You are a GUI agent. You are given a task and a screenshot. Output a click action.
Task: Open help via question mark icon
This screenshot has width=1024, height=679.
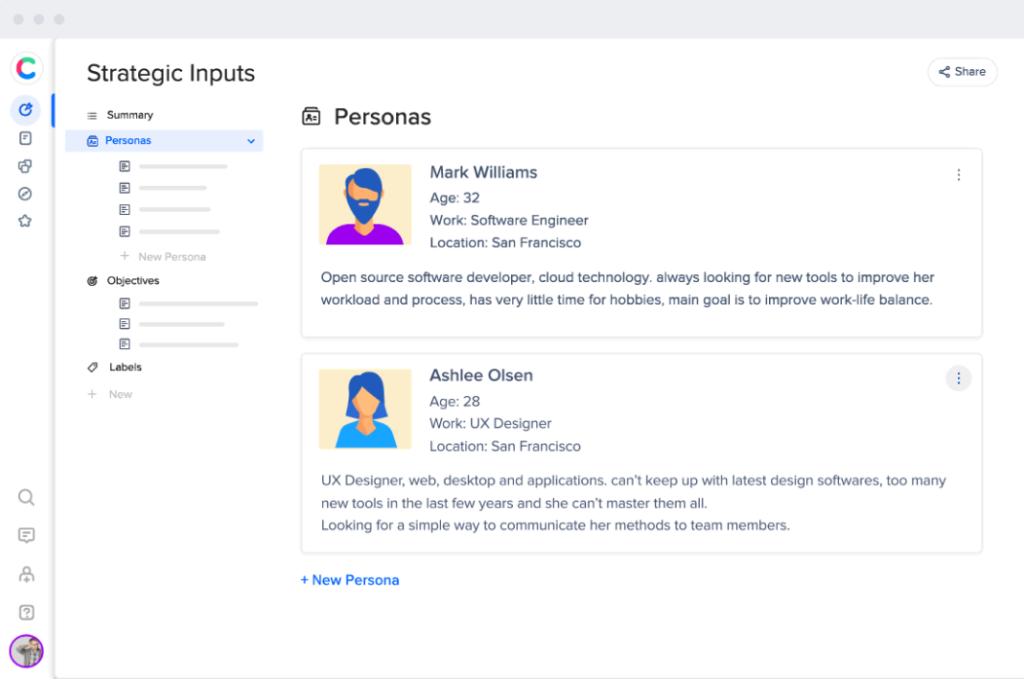(27, 612)
